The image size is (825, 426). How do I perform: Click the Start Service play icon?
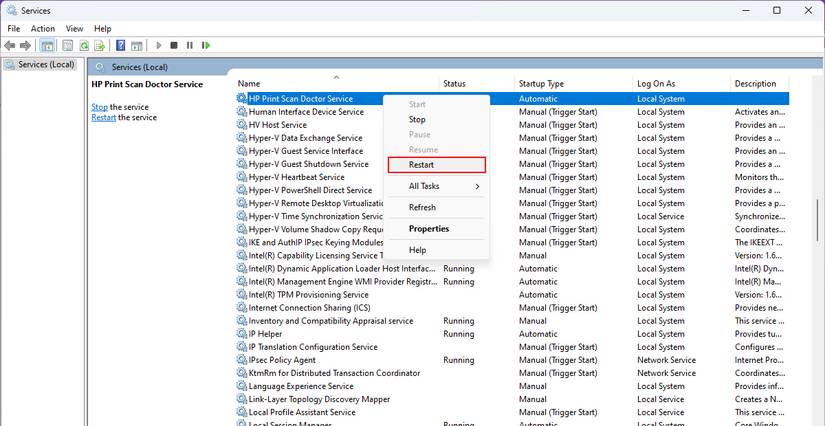(x=159, y=46)
